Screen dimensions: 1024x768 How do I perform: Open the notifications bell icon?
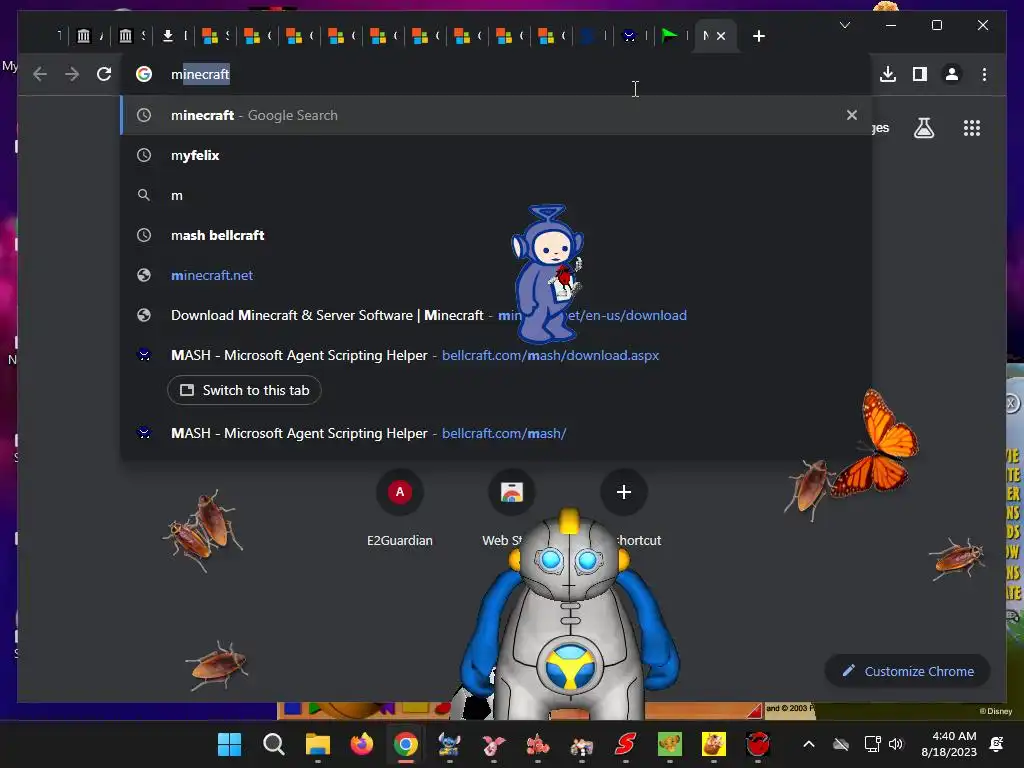[997, 744]
